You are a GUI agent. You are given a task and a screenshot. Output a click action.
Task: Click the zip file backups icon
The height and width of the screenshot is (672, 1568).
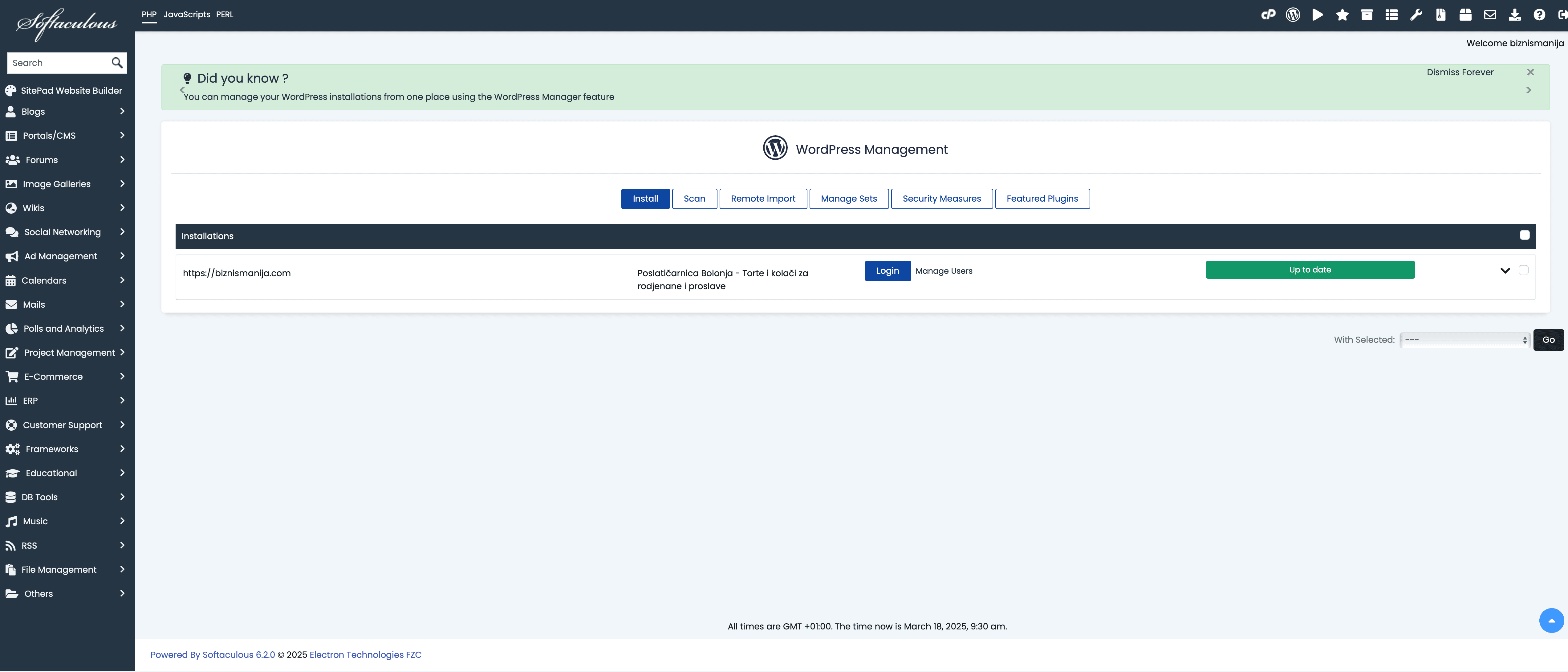point(1440,14)
